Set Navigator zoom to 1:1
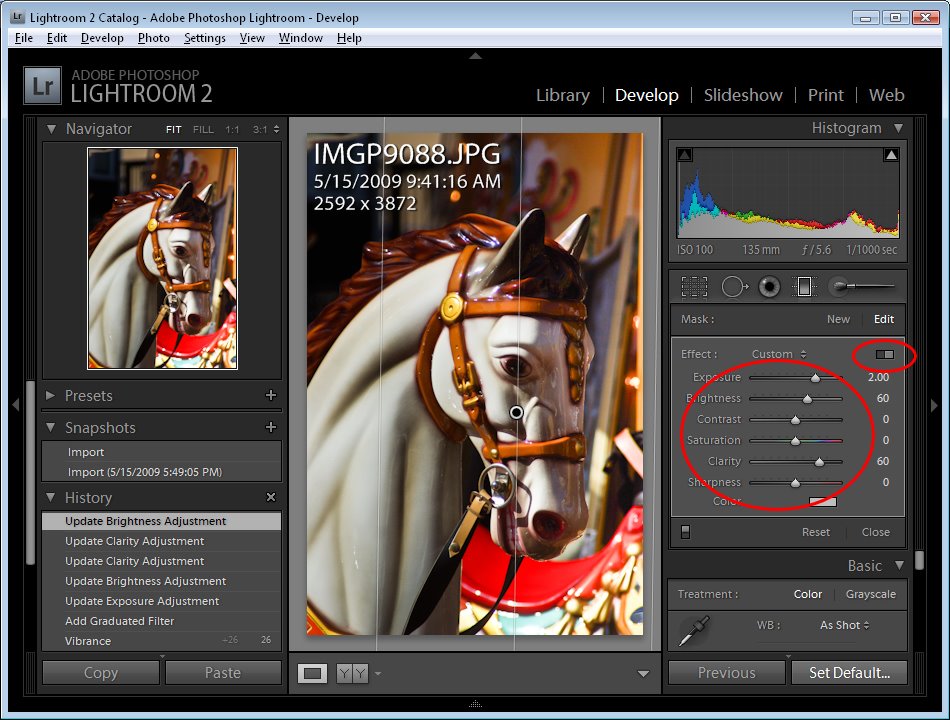The width and height of the screenshot is (950, 720). click(232, 130)
